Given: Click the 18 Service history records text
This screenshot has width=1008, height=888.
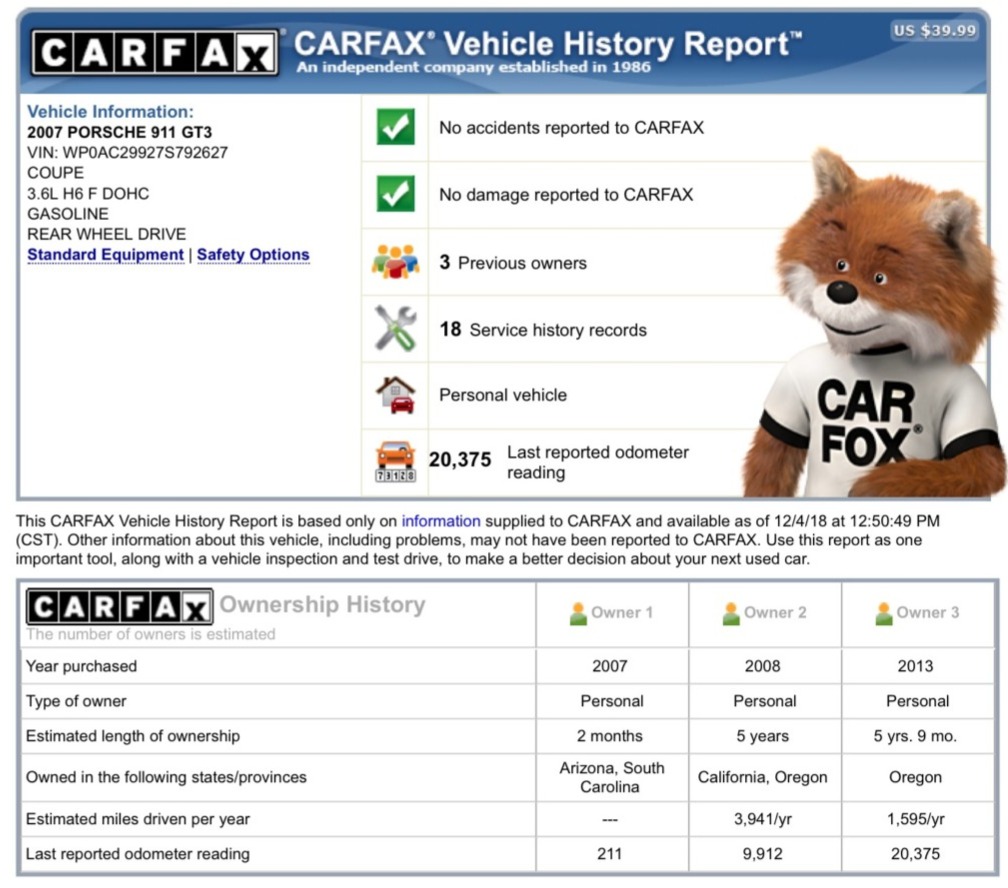Looking at the screenshot, I should [x=543, y=329].
